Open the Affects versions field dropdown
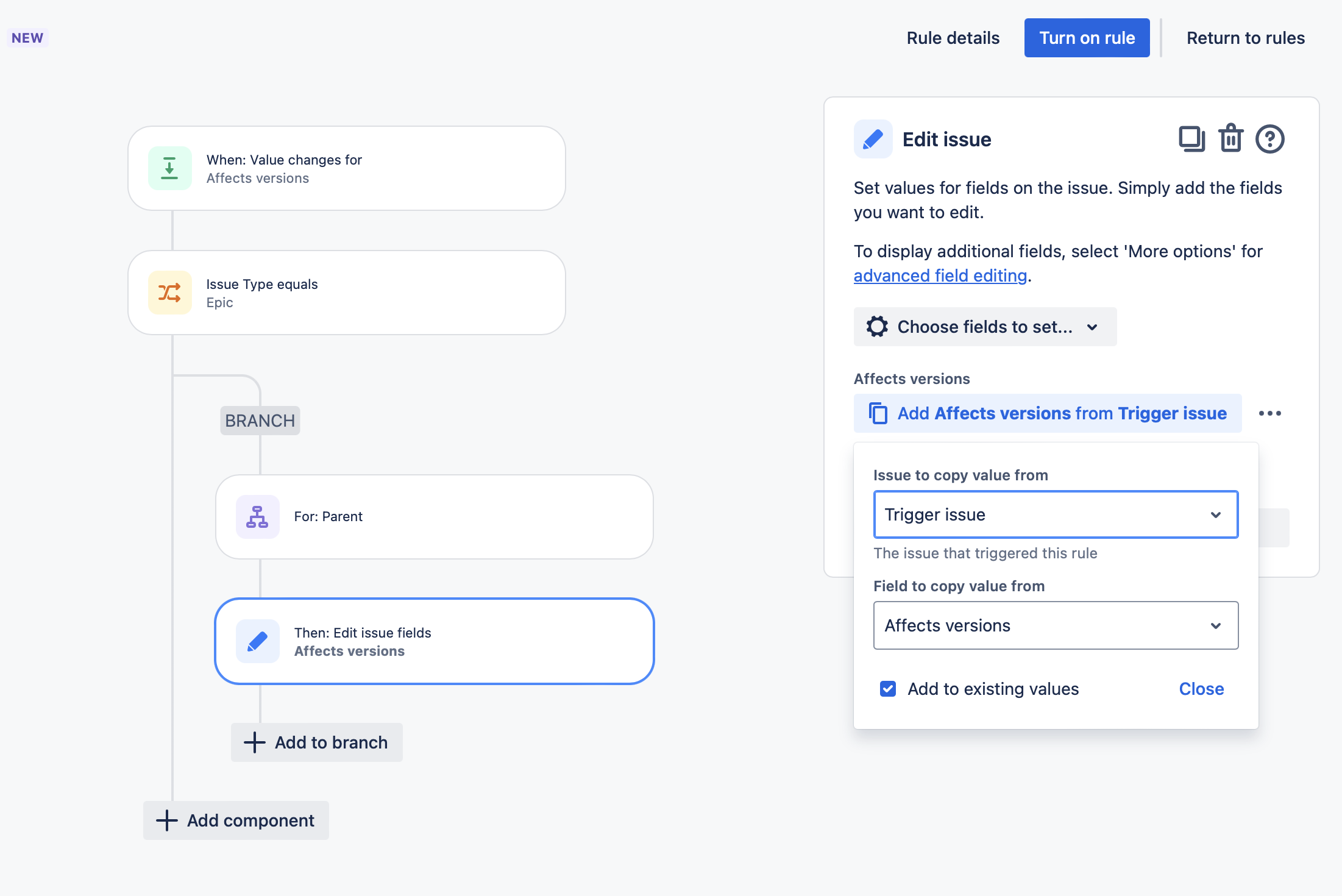This screenshot has height=896, width=1342. 1056,625
